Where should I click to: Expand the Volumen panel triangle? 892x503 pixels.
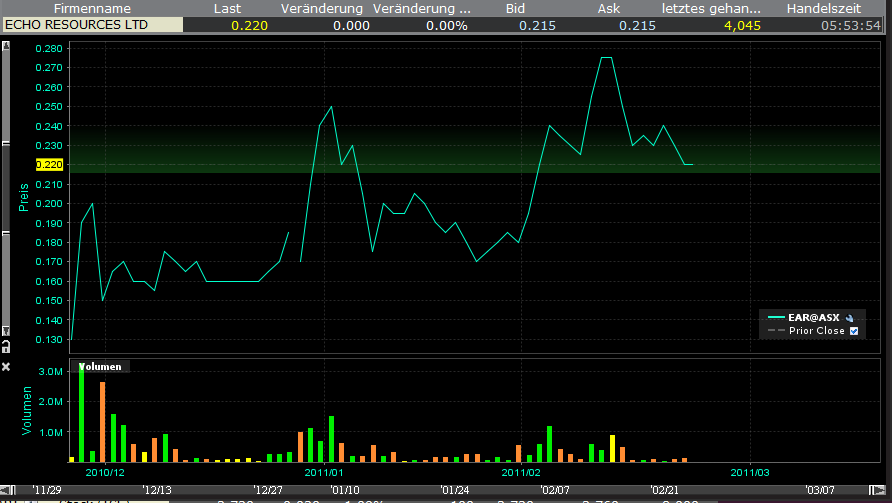pyautogui.click(x=82, y=367)
